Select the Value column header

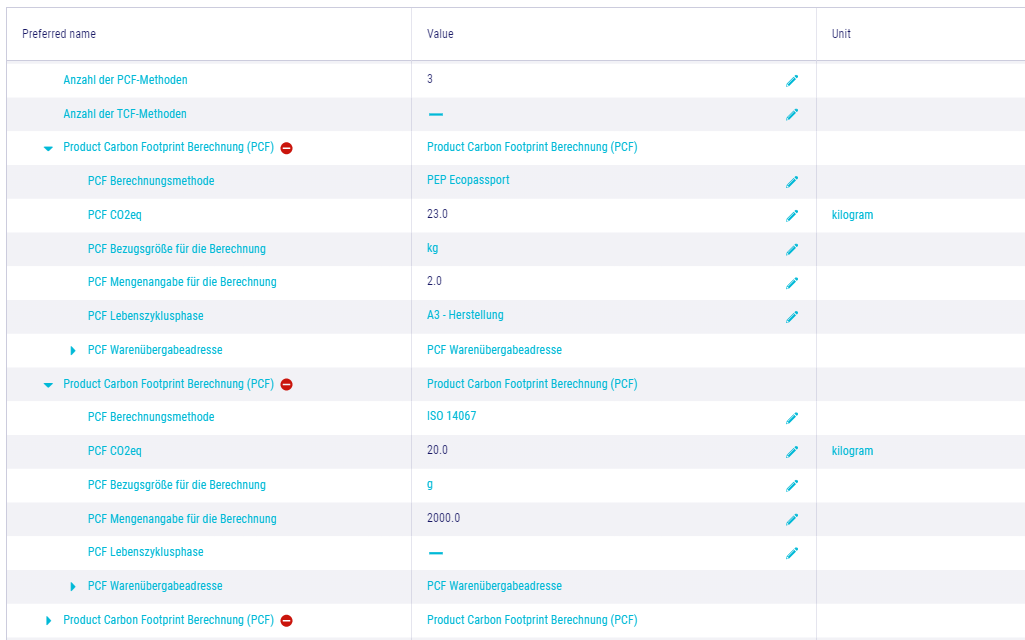[x=440, y=34]
